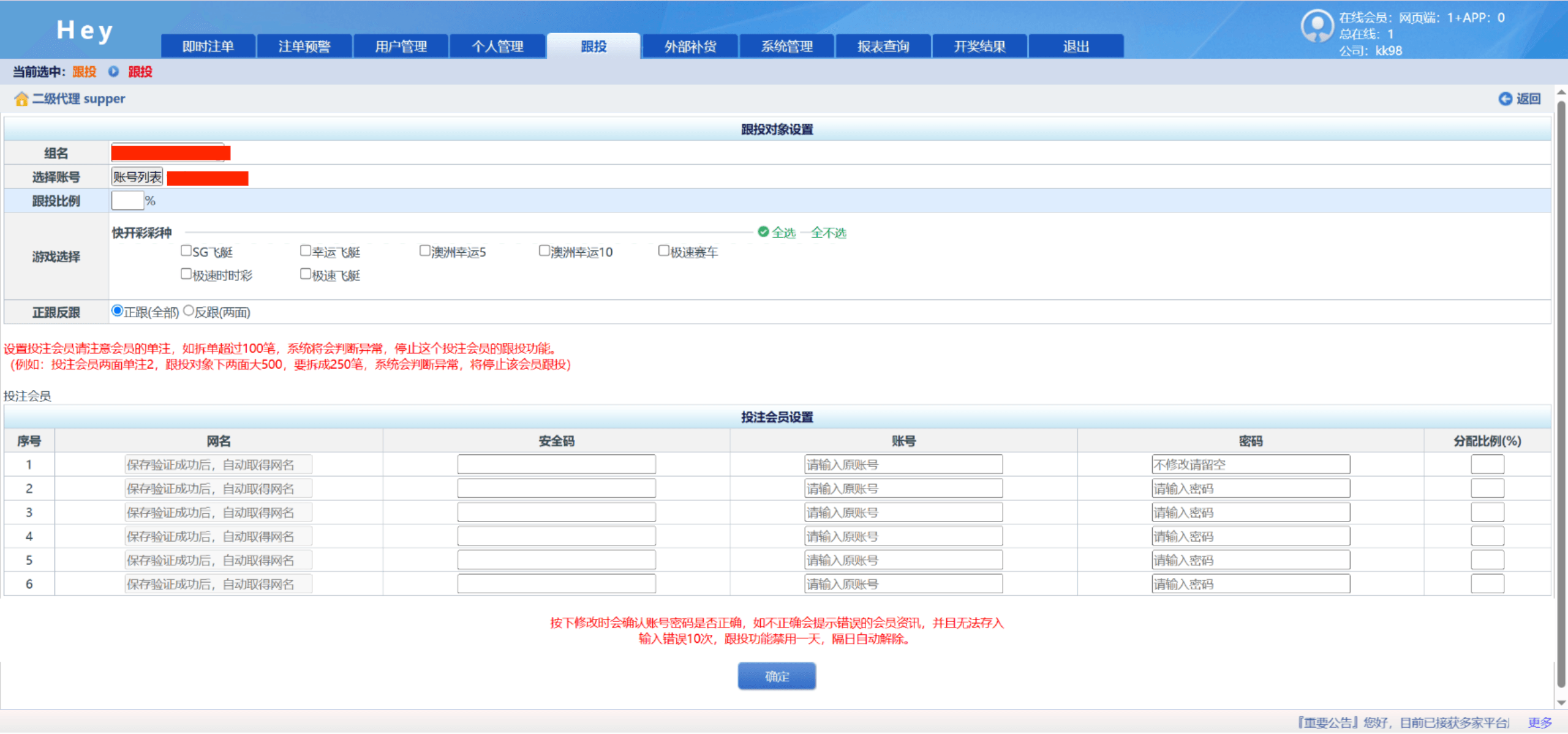Check the 澳洲幸运5 game option
Screen dimensions: 1568x734
click(424, 251)
